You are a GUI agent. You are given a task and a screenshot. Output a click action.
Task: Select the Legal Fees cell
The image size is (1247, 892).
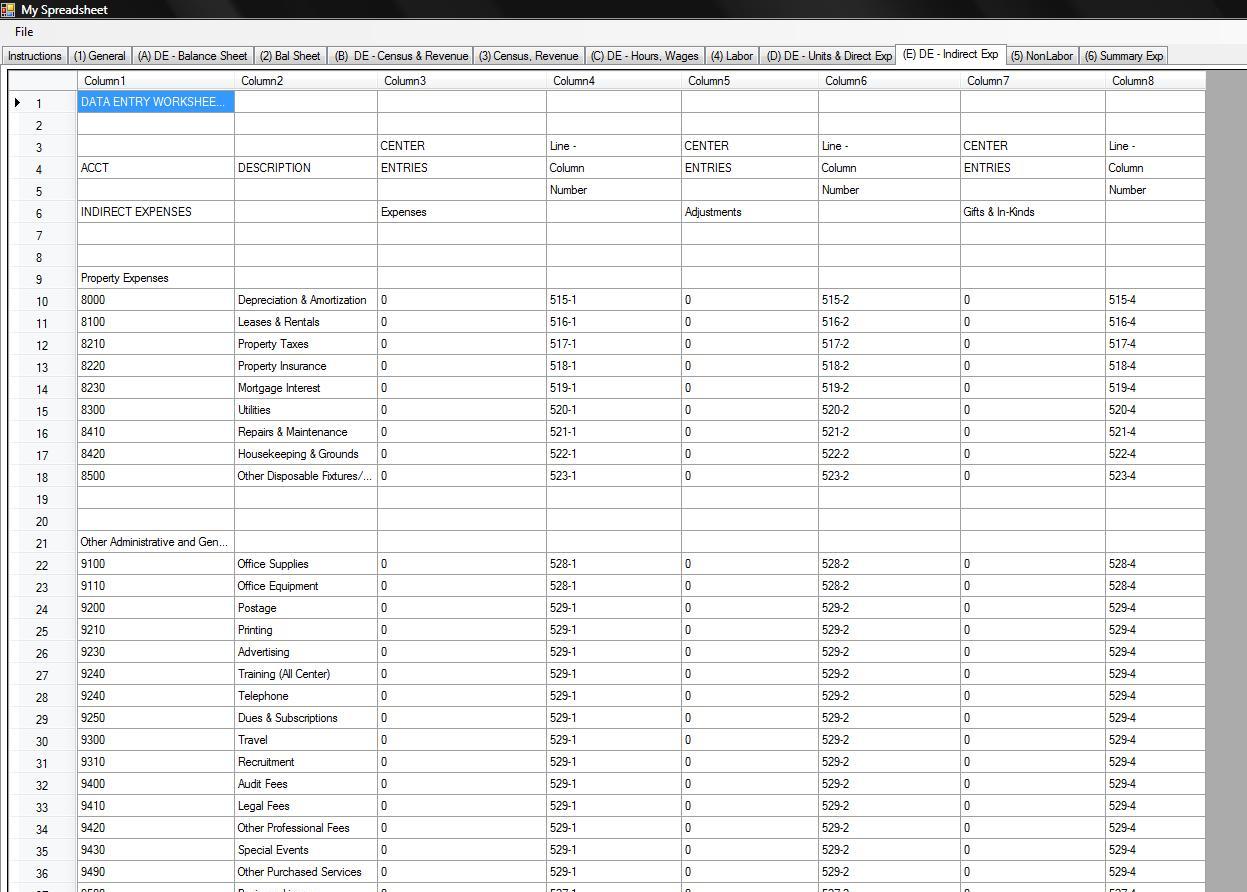(x=306, y=806)
